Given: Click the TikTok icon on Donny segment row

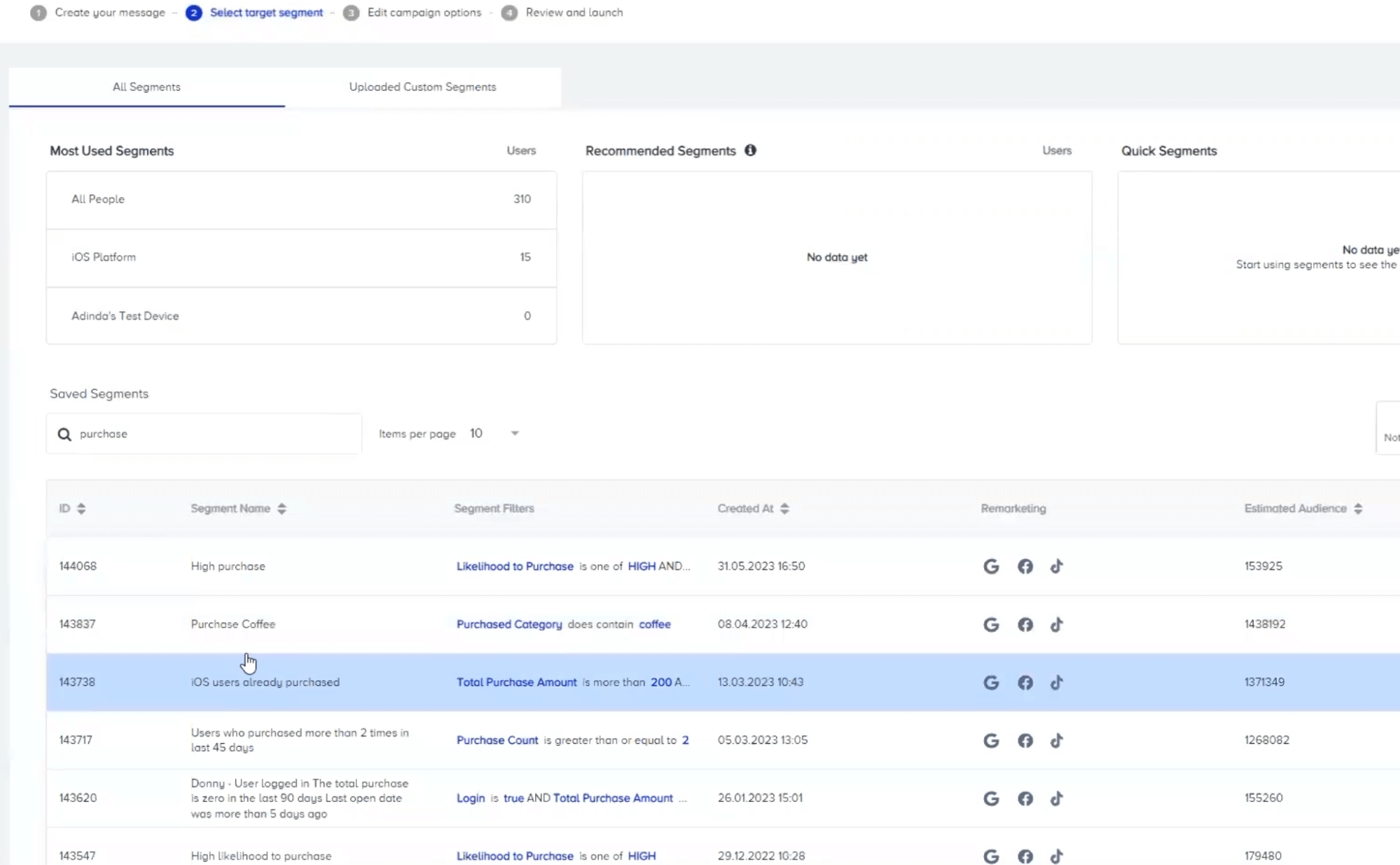Looking at the screenshot, I should coord(1058,798).
